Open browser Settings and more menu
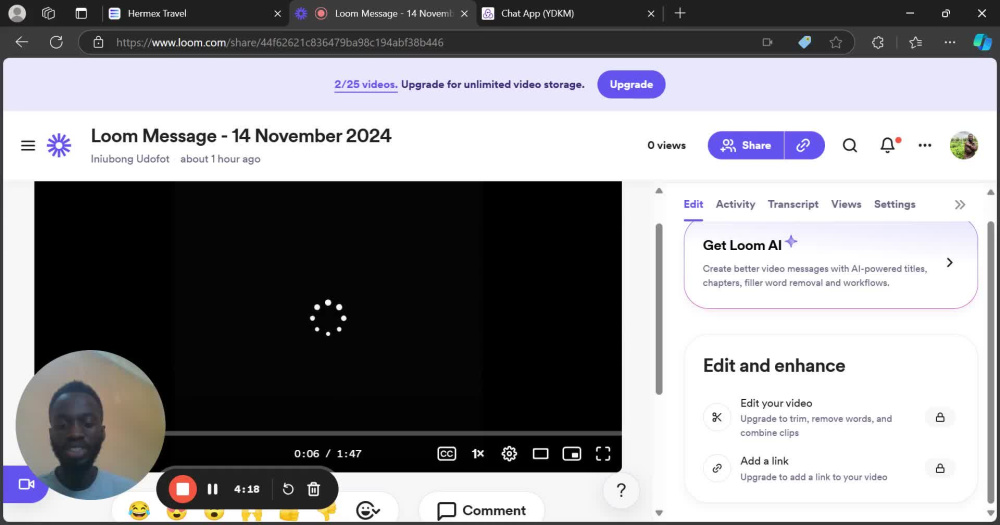 [950, 43]
